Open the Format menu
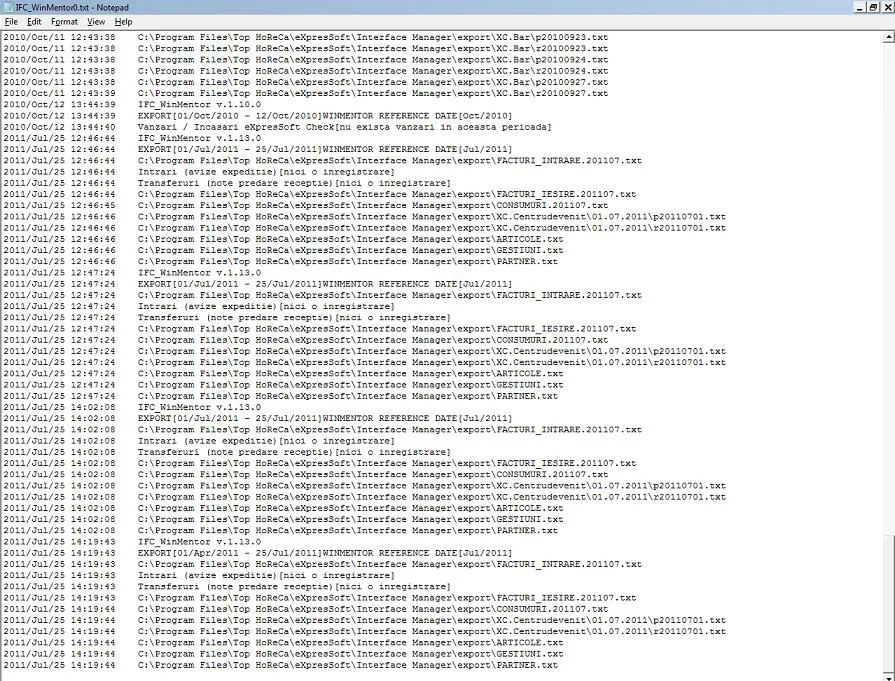895x681 pixels. coord(64,22)
